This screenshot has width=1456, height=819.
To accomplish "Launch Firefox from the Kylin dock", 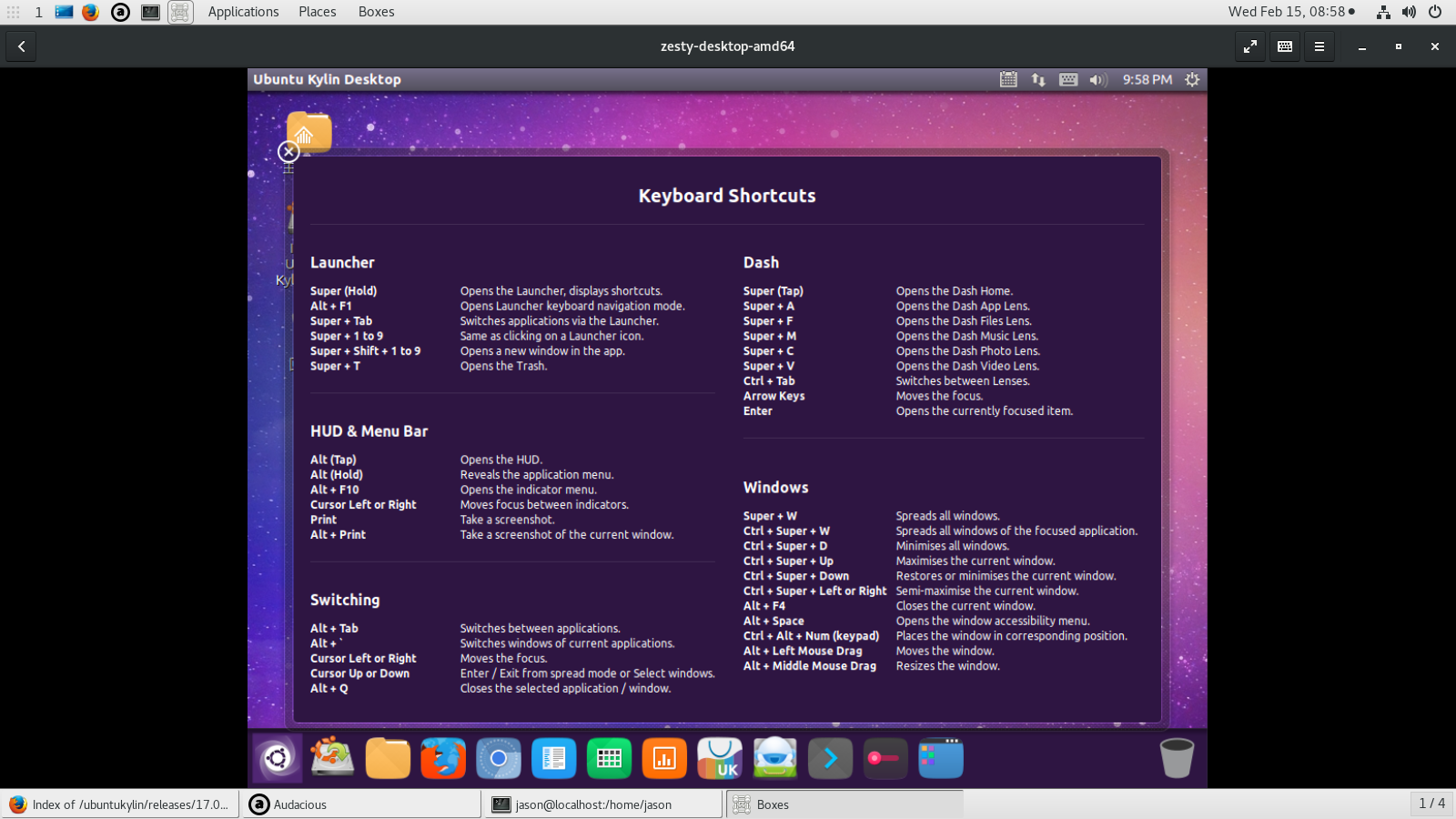I will click(x=443, y=758).
